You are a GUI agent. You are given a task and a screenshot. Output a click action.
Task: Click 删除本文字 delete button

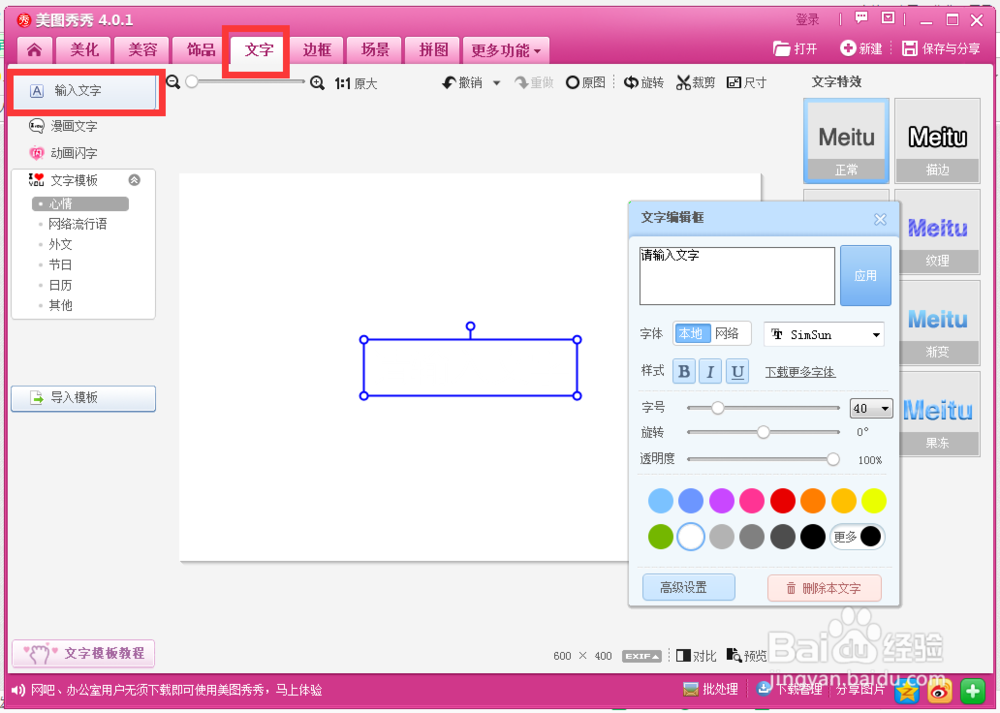point(824,588)
